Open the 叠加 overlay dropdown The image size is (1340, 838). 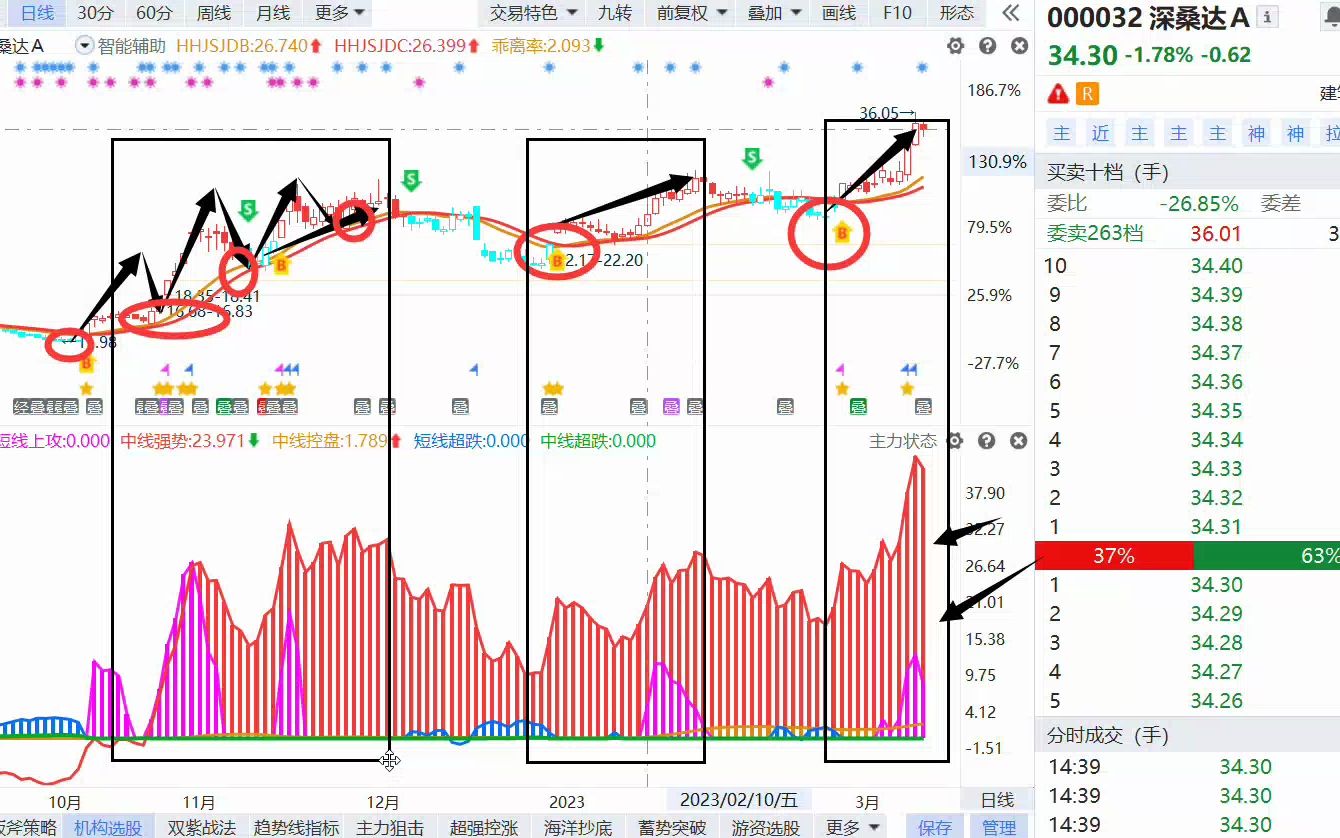(x=775, y=13)
